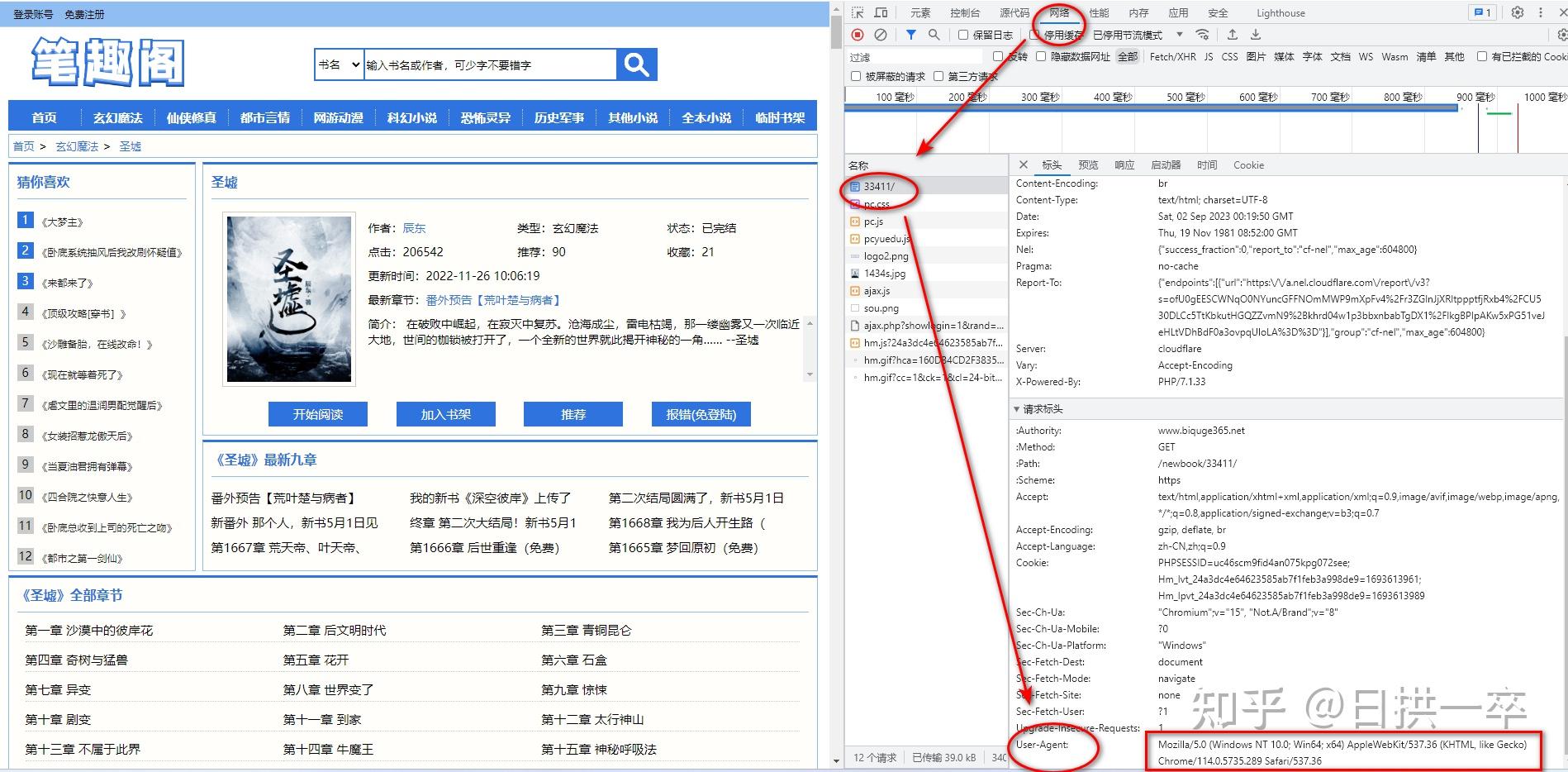Select the pc.js request in the network list

[x=926, y=222]
